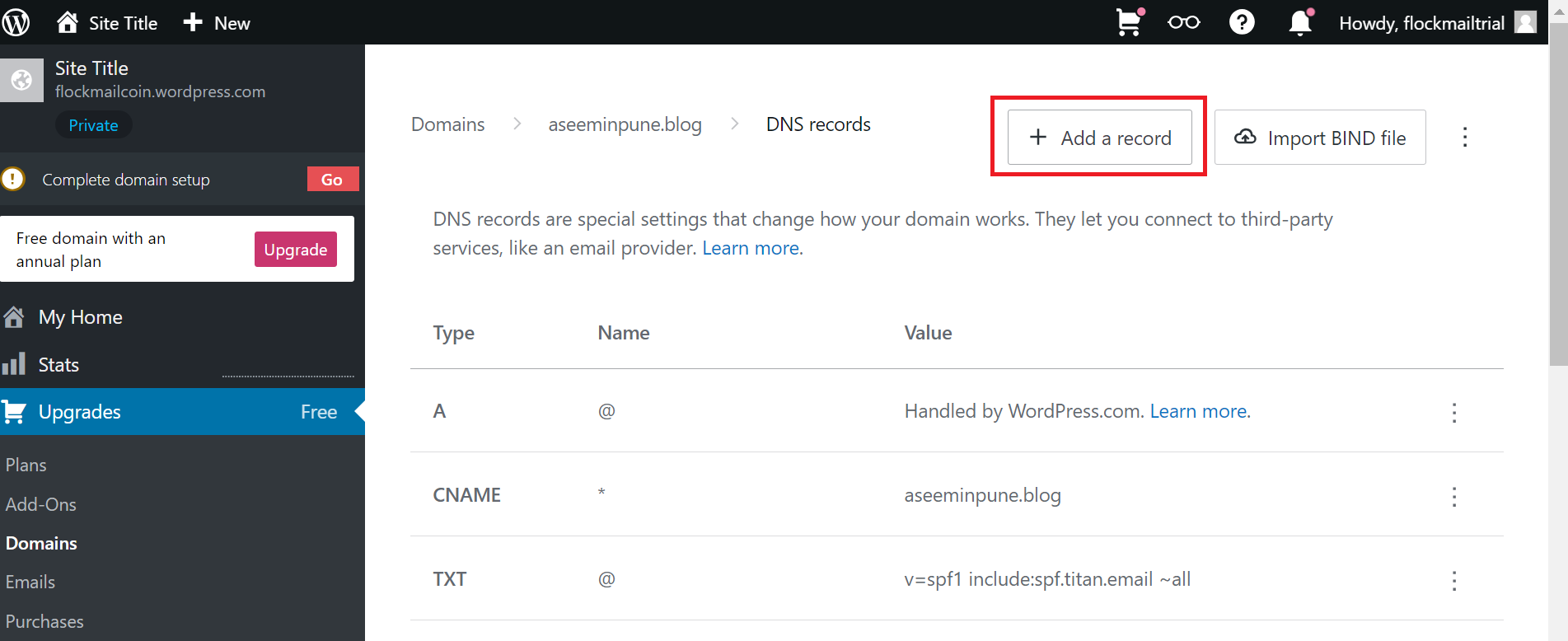Click the Value column header
Screen dimensions: 1568x641
coord(929,333)
